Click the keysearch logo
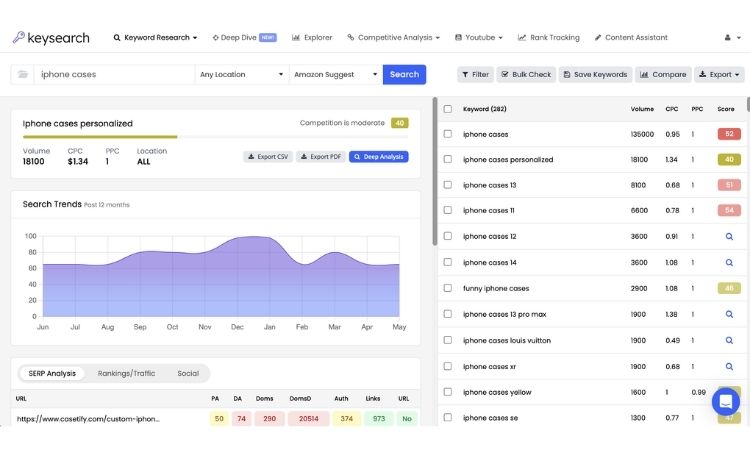 51,38
